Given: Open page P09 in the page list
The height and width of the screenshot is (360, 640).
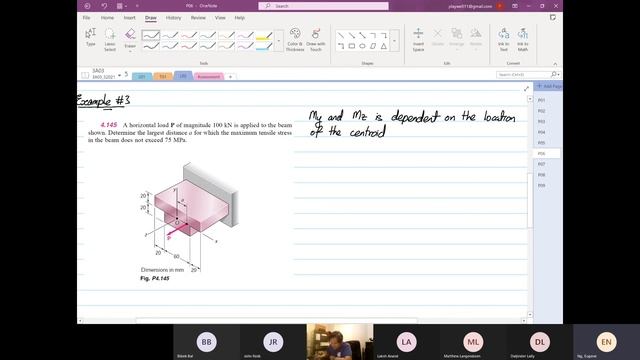Looking at the screenshot, I should point(542,185).
